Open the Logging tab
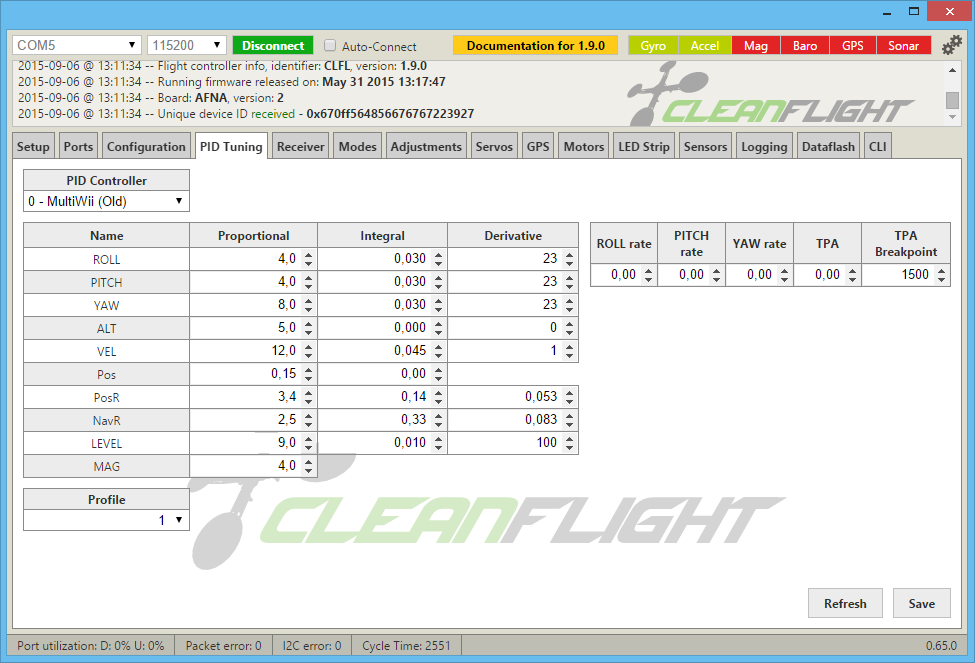 [x=764, y=147]
